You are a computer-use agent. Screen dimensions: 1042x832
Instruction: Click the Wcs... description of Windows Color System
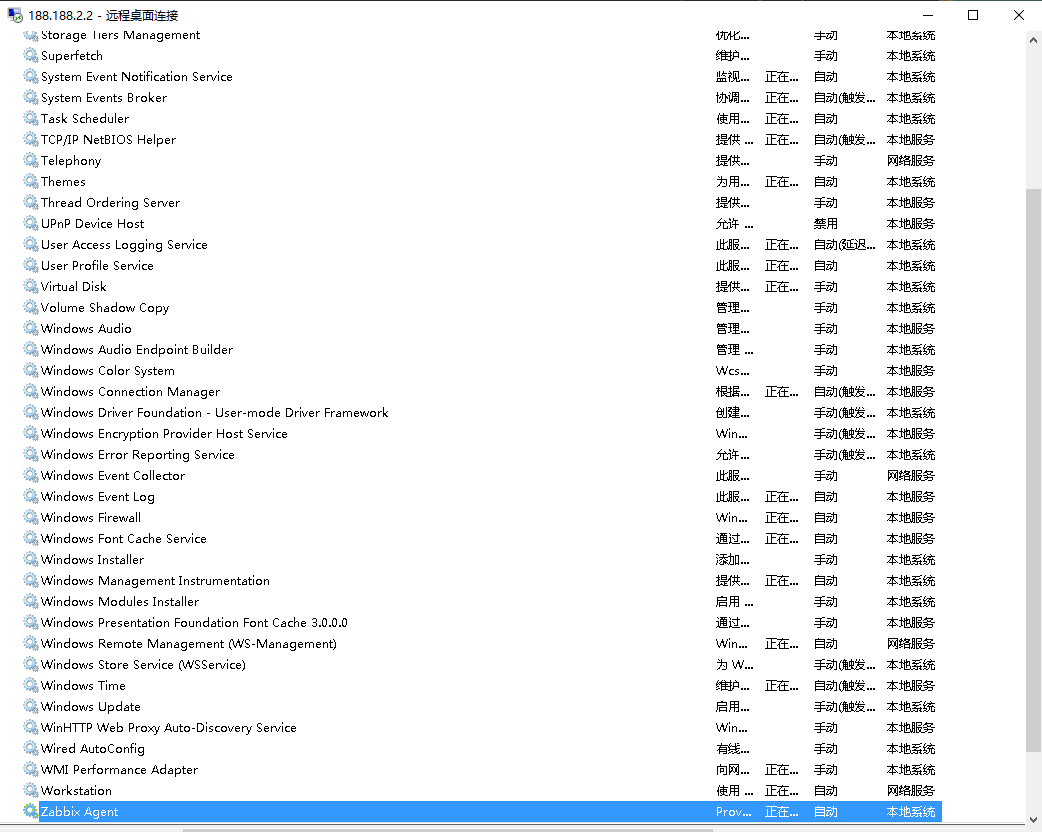732,370
